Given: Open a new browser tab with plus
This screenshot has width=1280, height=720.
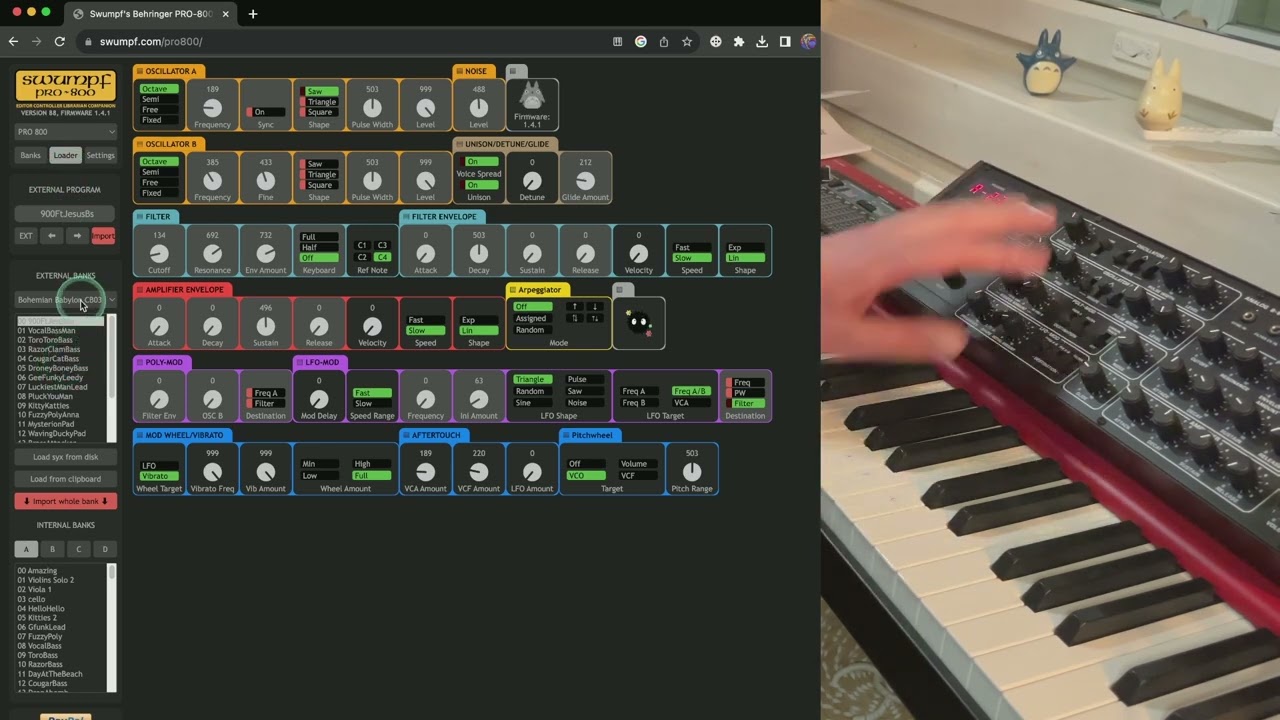Looking at the screenshot, I should click(x=253, y=14).
